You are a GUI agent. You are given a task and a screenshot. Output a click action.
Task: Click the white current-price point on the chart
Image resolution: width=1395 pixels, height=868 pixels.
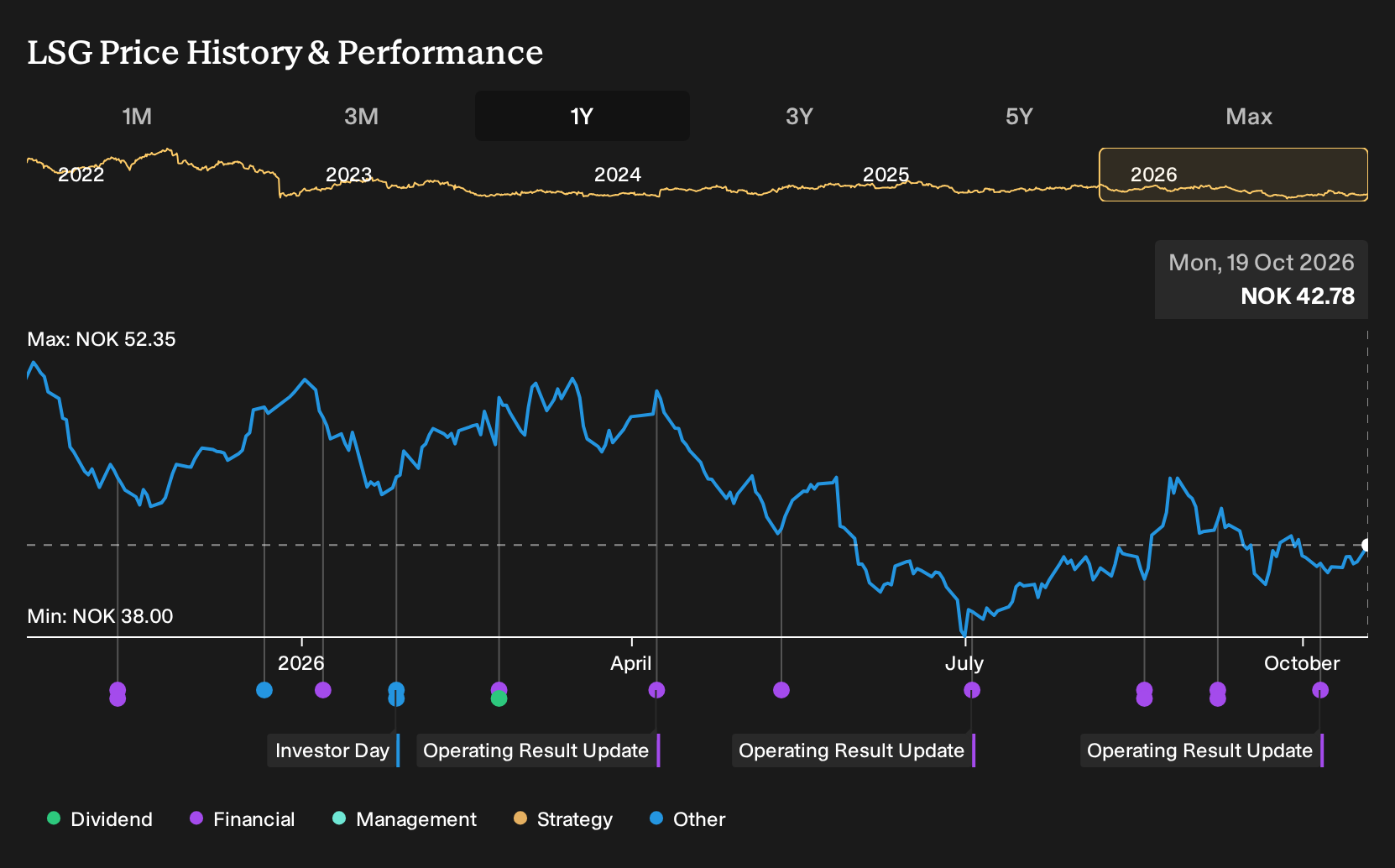click(x=1366, y=545)
